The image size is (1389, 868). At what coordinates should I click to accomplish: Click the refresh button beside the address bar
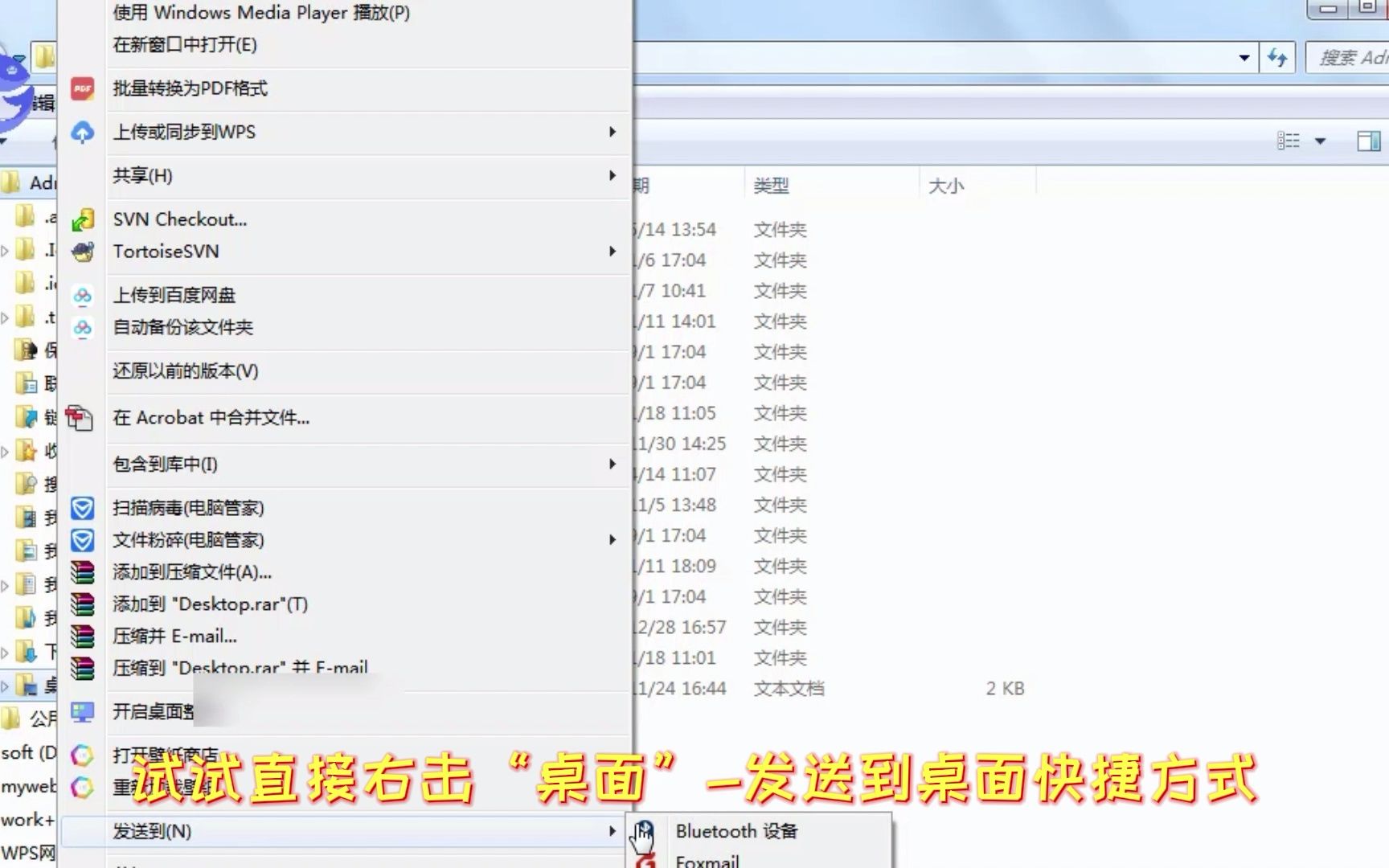click(x=1278, y=57)
